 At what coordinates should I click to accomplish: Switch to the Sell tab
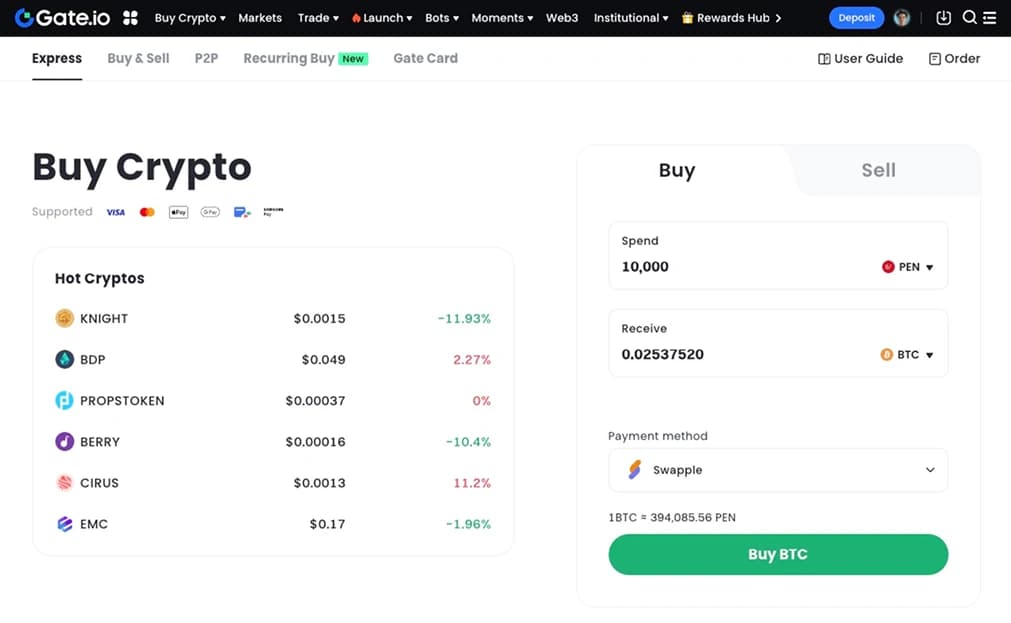[x=878, y=170]
